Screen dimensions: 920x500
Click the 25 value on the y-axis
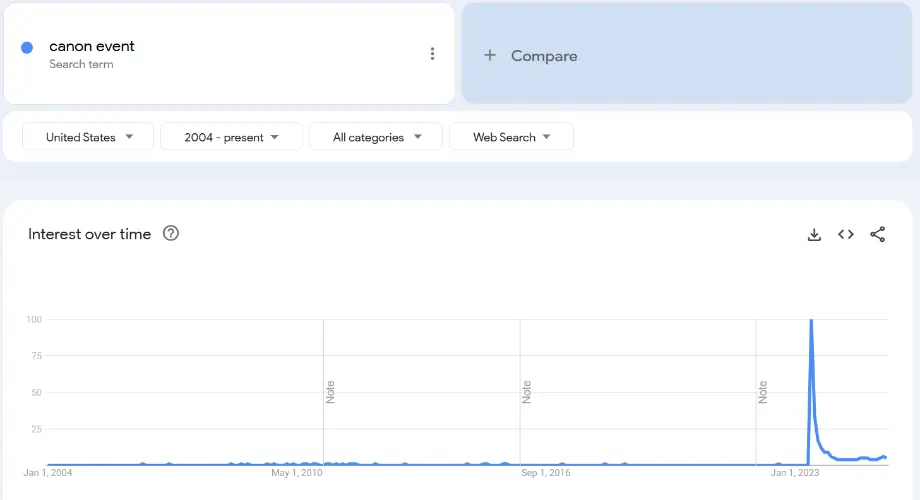point(36,429)
